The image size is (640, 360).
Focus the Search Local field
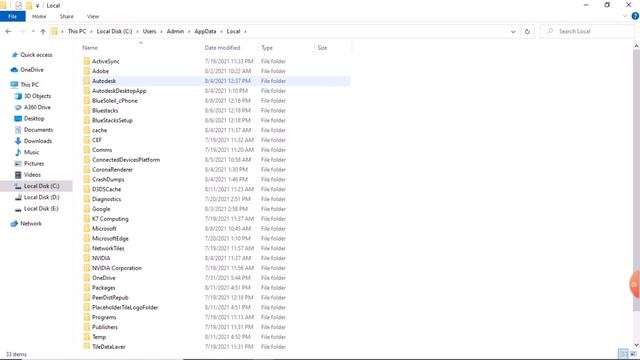tap(587, 31)
